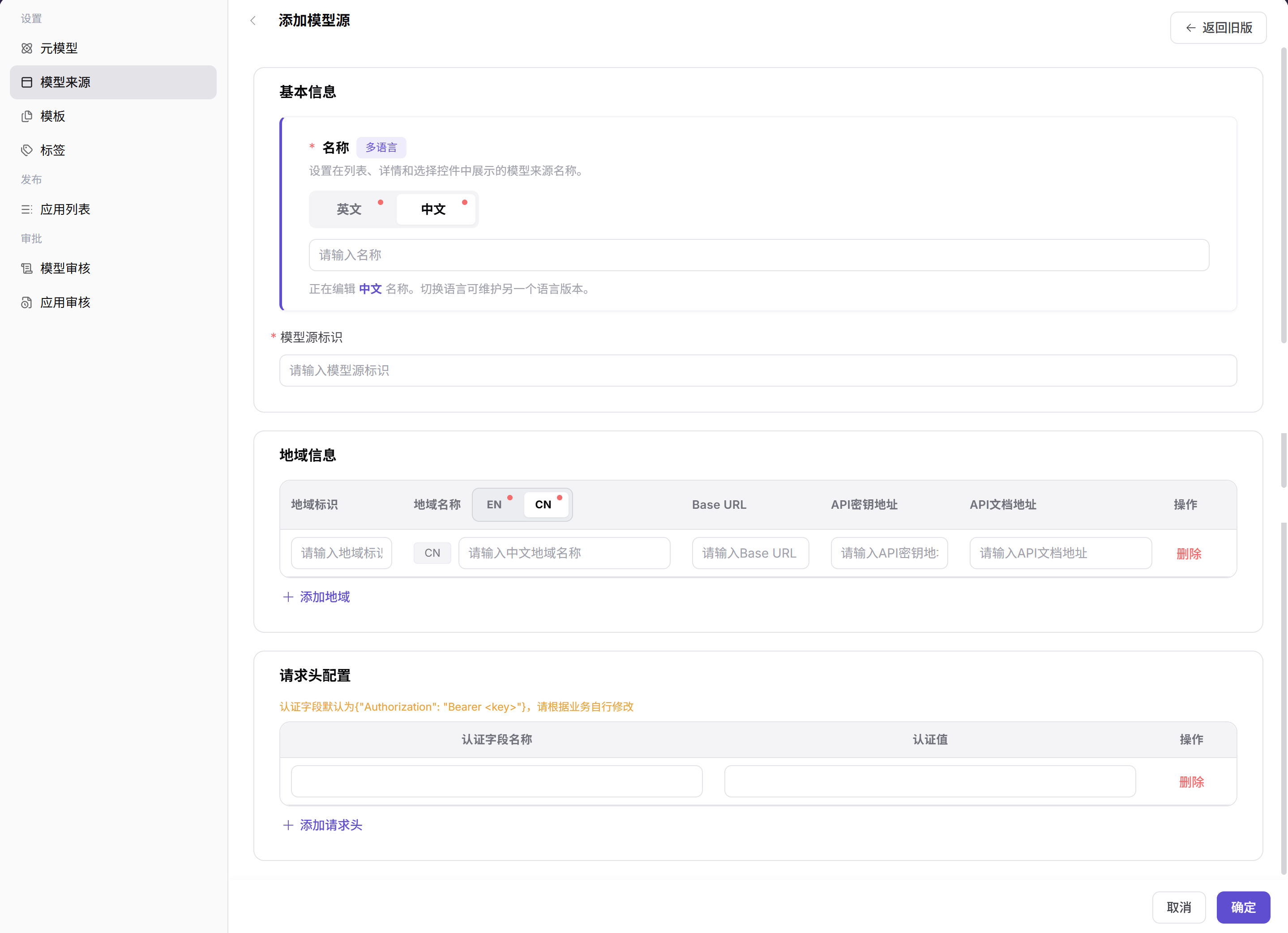Screen dimensions: 1288x933
Task: Focus the 请输入模型源标识 input field
Action: (x=758, y=371)
